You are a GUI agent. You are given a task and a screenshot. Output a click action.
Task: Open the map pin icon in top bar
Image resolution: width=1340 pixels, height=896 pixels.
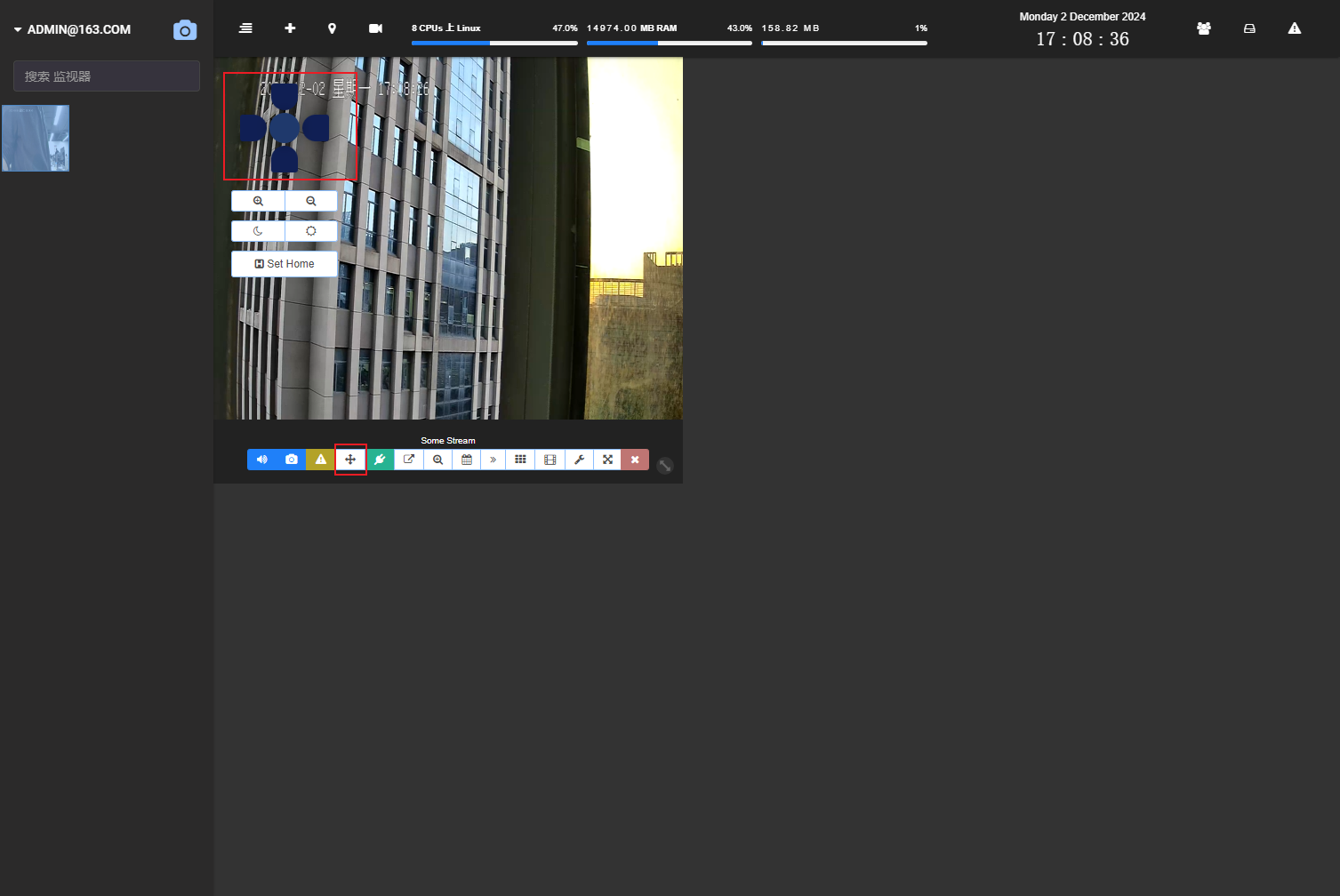click(x=332, y=28)
